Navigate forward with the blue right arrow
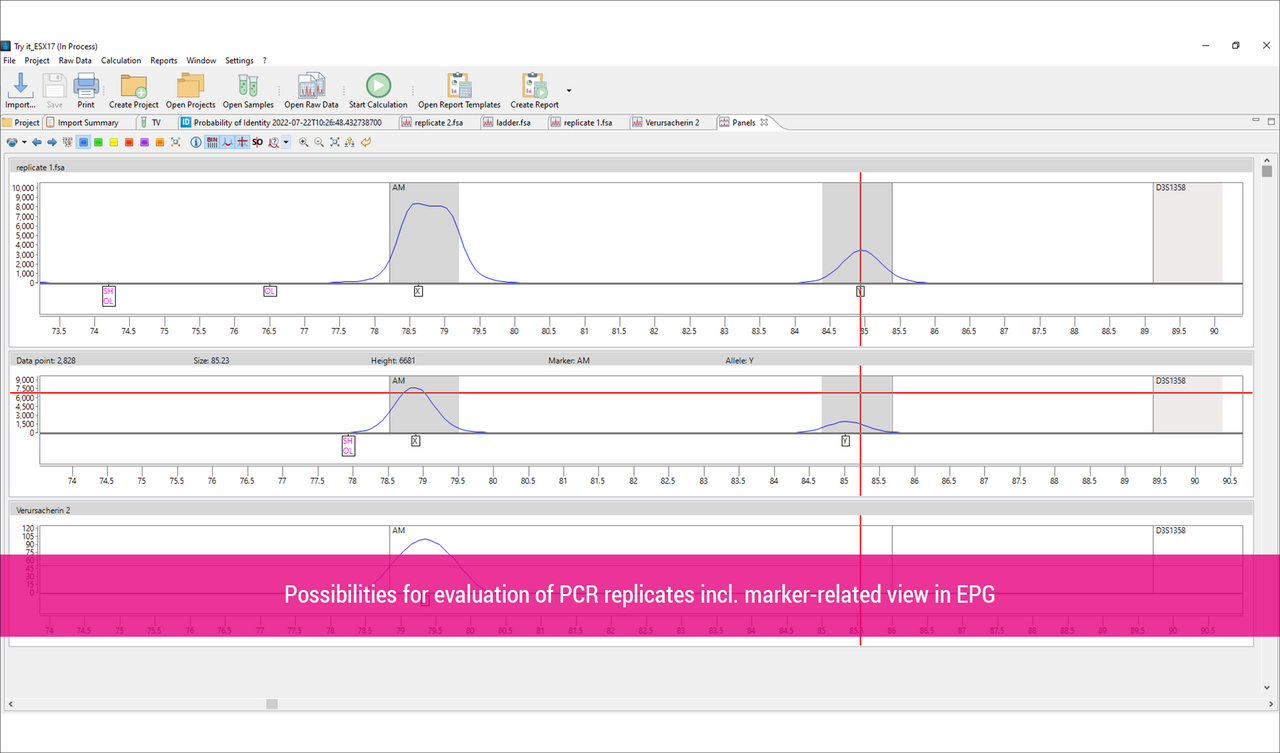 pos(52,142)
